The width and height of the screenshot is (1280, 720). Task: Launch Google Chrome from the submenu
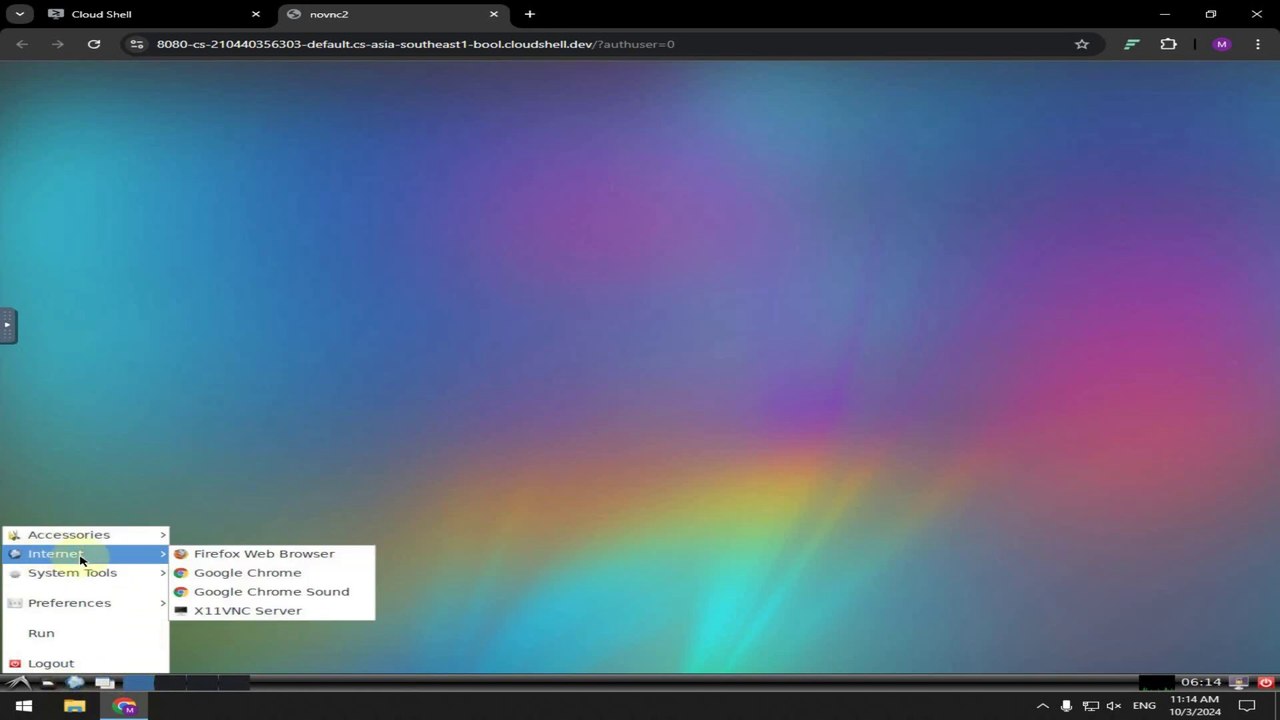[272, 573]
